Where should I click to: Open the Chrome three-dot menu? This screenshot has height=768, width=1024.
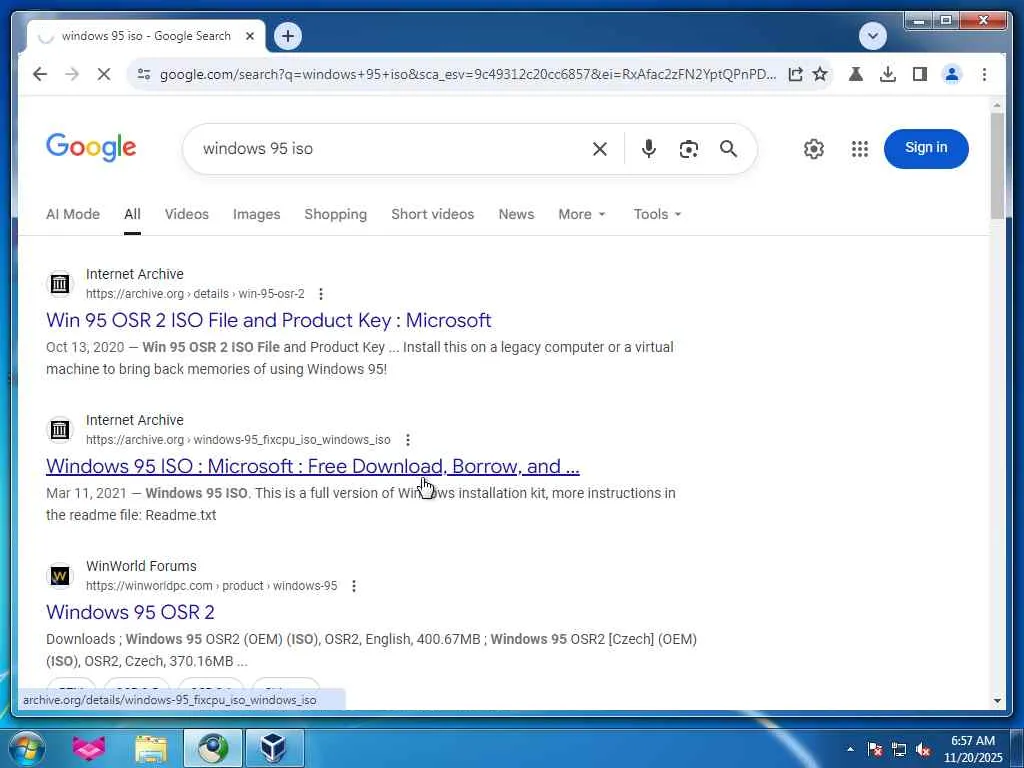click(984, 74)
